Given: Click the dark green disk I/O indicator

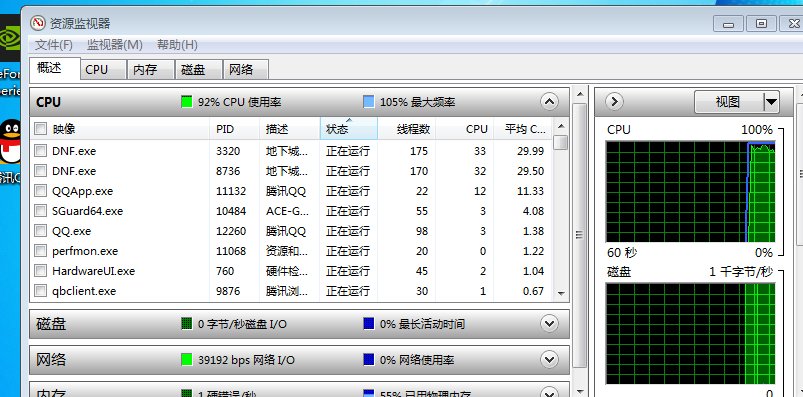Looking at the screenshot, I should click(187, 324).
